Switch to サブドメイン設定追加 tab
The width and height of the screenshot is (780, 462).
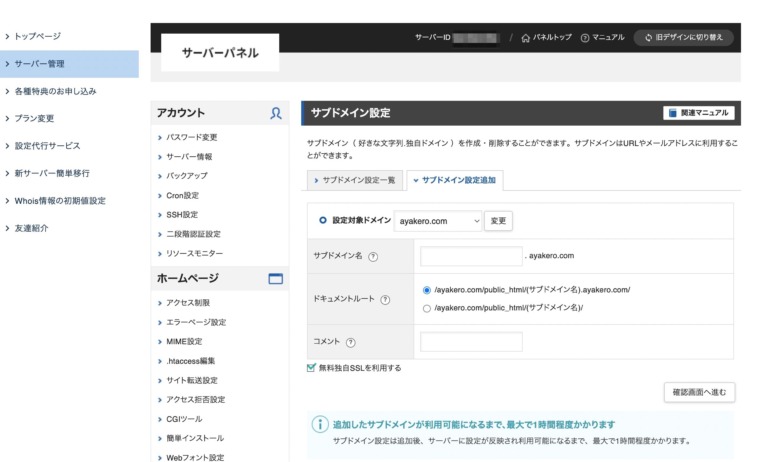point(455,180)
